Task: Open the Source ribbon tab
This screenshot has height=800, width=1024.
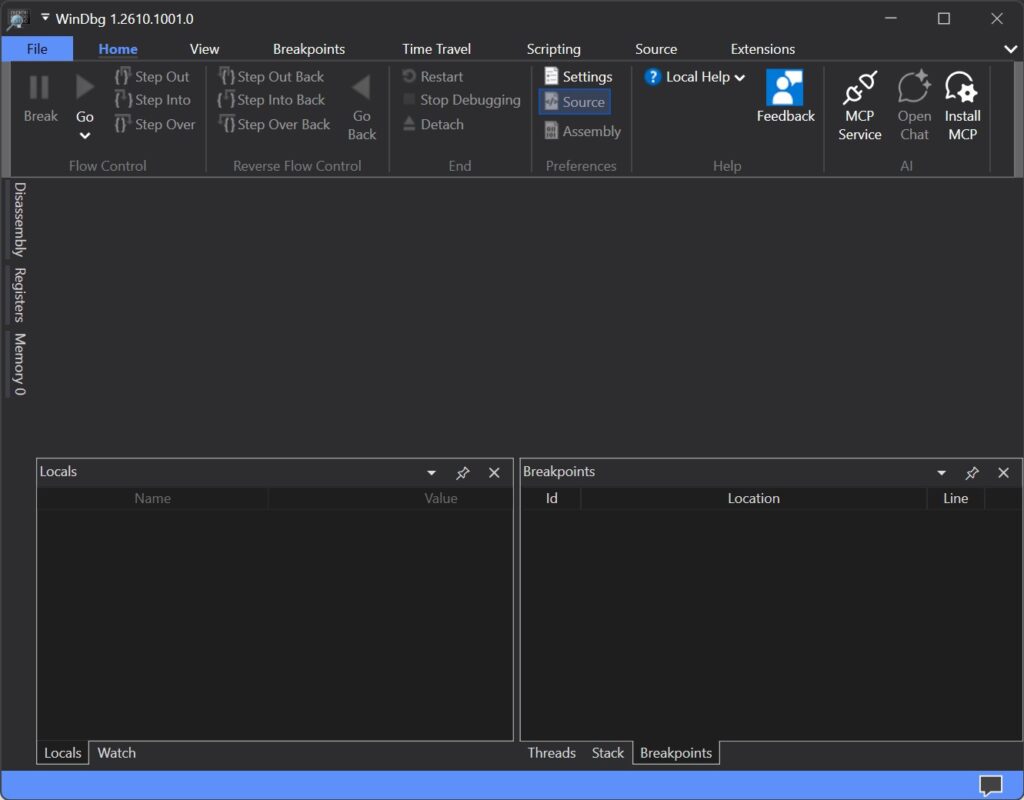Action: [x=656, y=49]
